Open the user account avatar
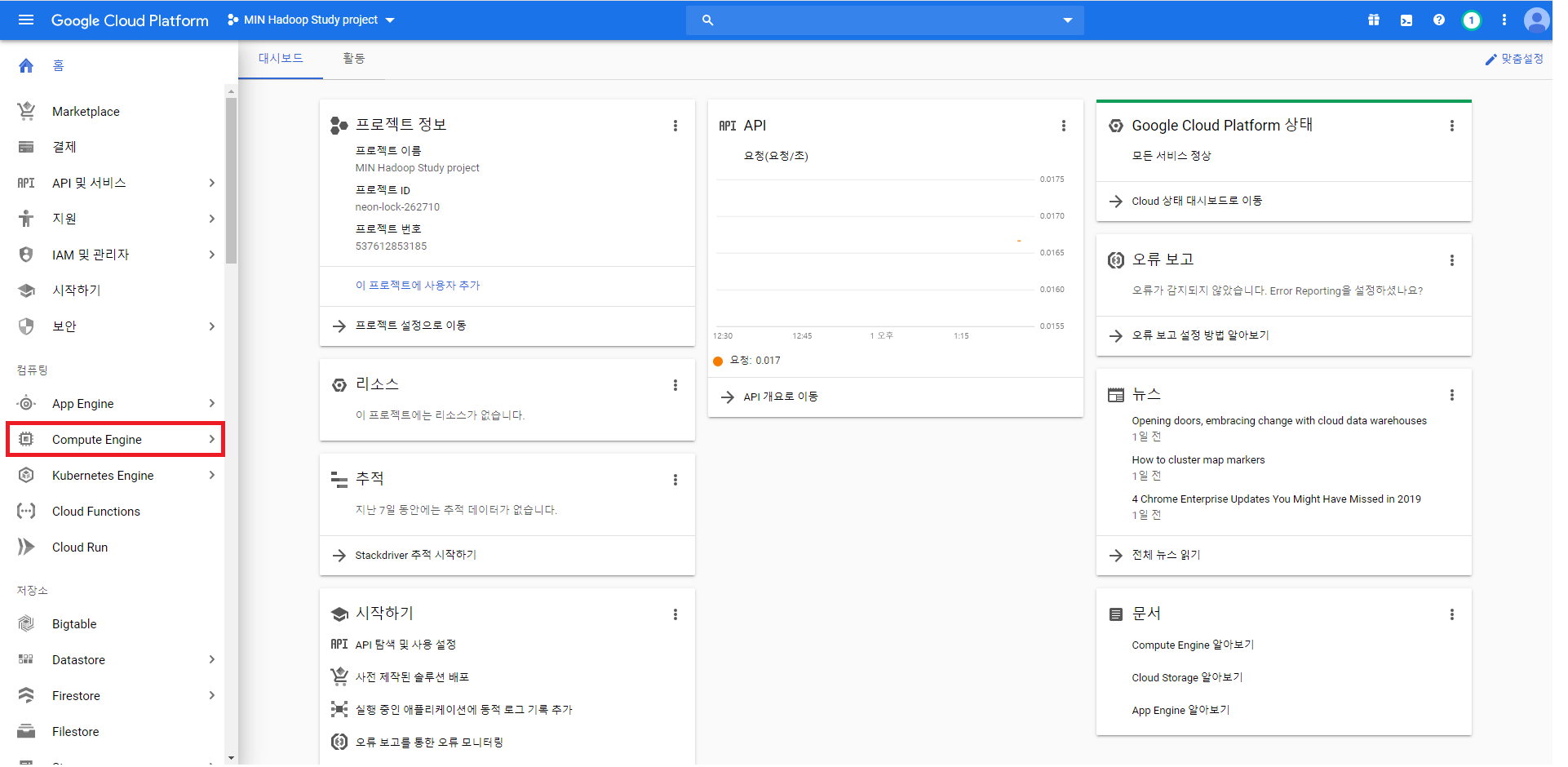The image size is (1568, 767). (1537, 20)
